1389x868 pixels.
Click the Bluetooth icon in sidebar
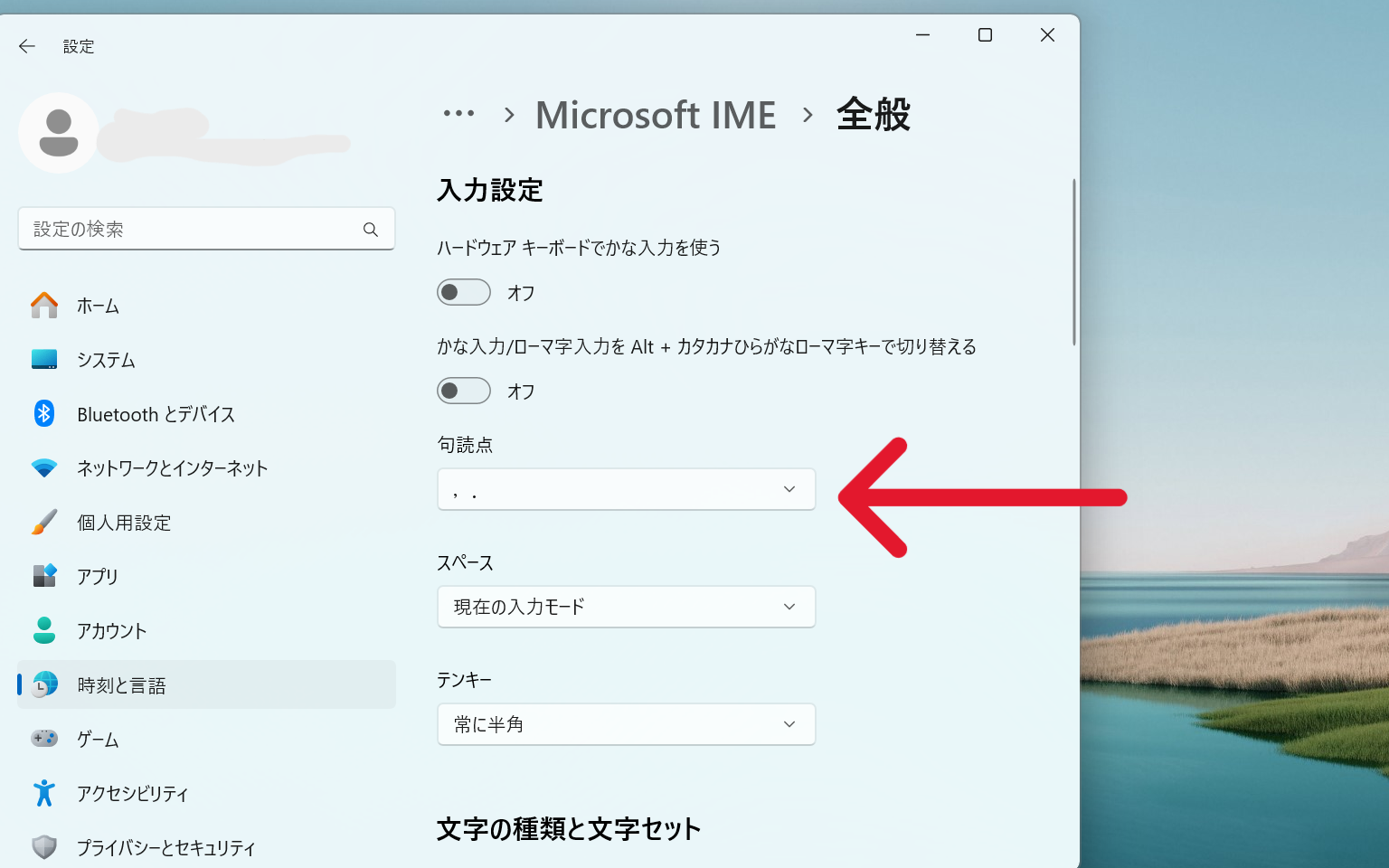coord(44,413)
